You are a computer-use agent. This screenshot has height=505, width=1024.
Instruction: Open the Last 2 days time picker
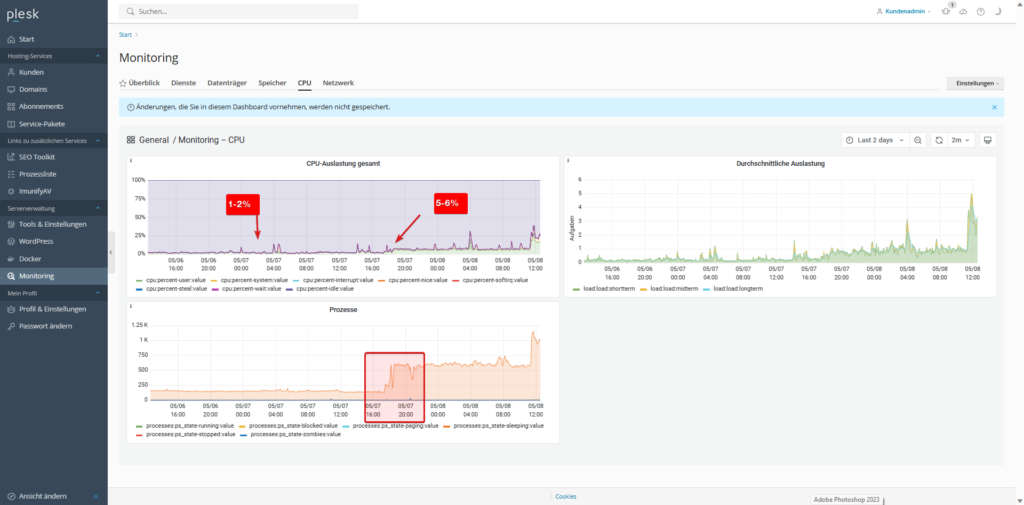(x=875, y=140)
